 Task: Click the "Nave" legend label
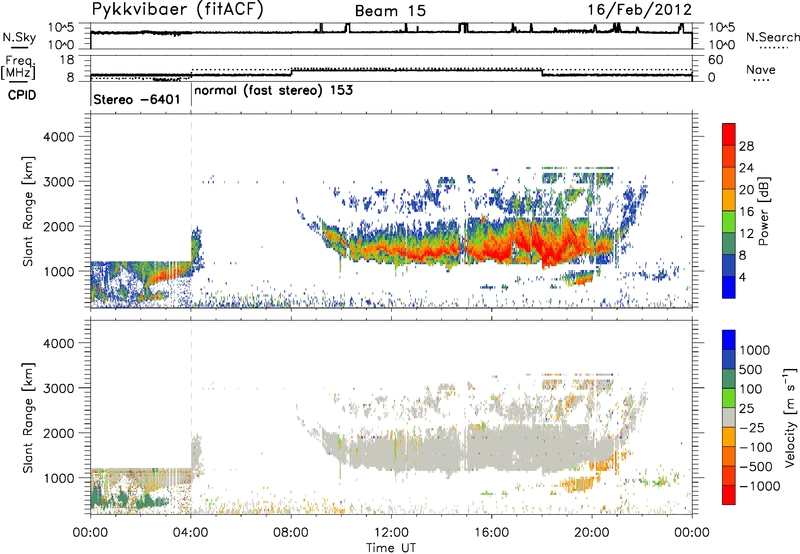tap(761, 69)
